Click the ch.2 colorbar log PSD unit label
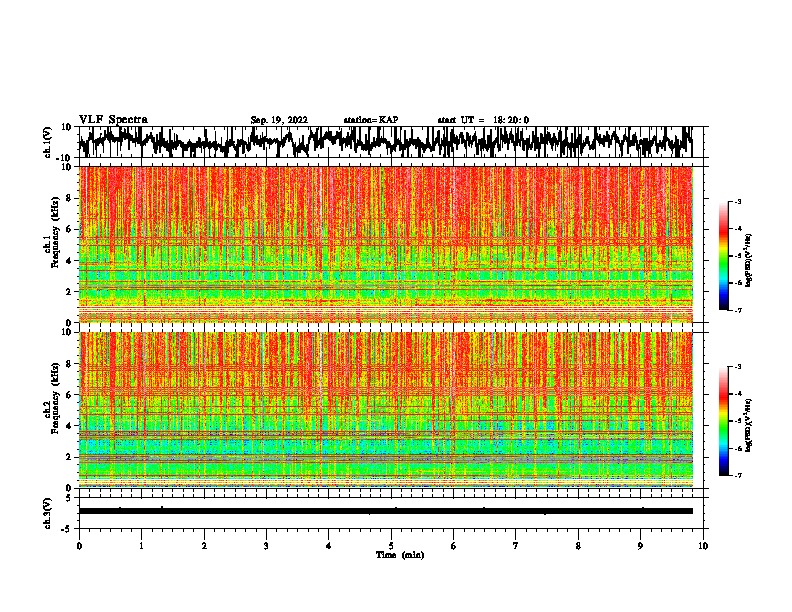This screenshot has width=792, height=612. 749,425
